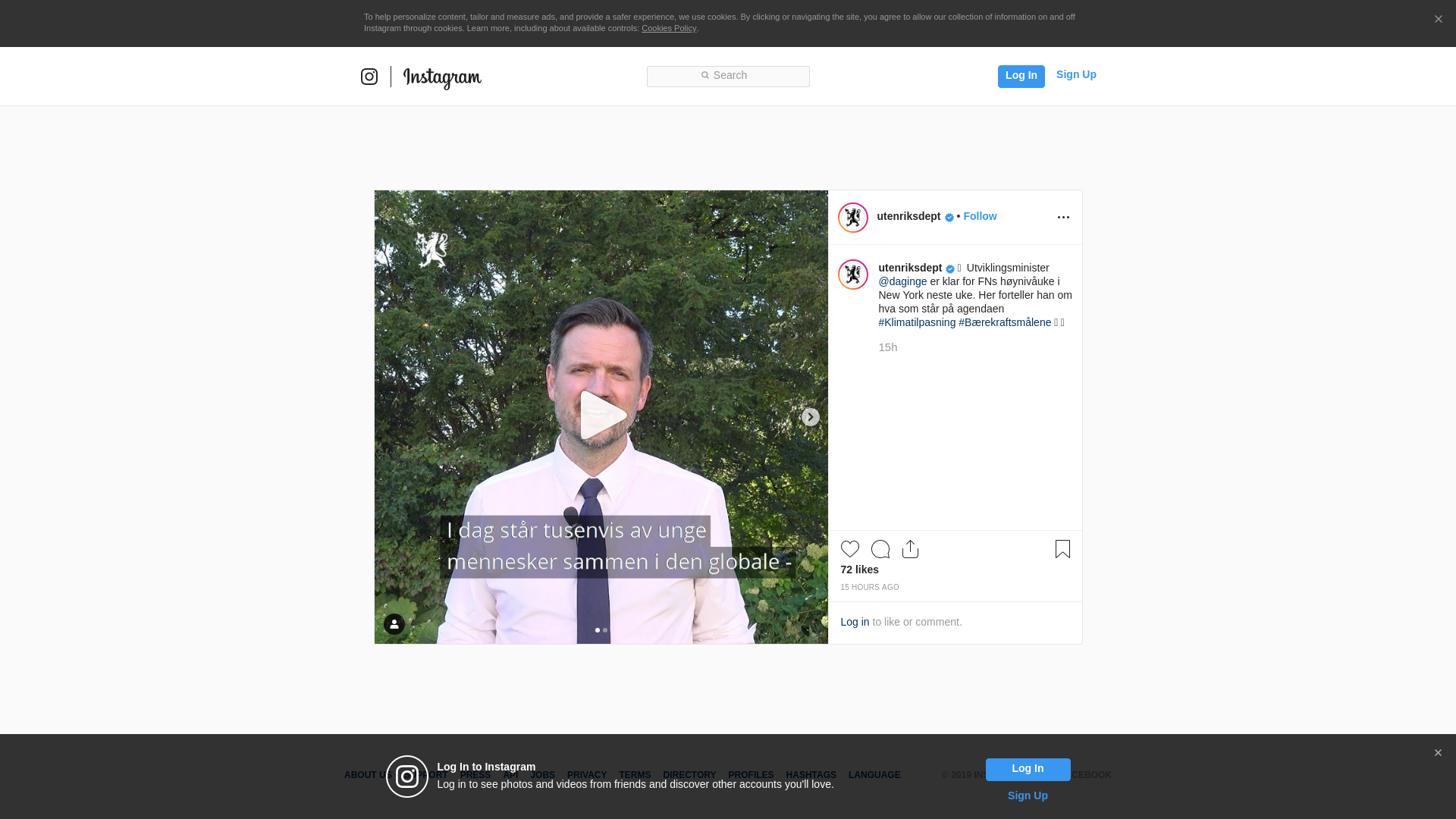1456x819 pixels.
Task: Show tagged people icon on video
Action: pos(394,624)
